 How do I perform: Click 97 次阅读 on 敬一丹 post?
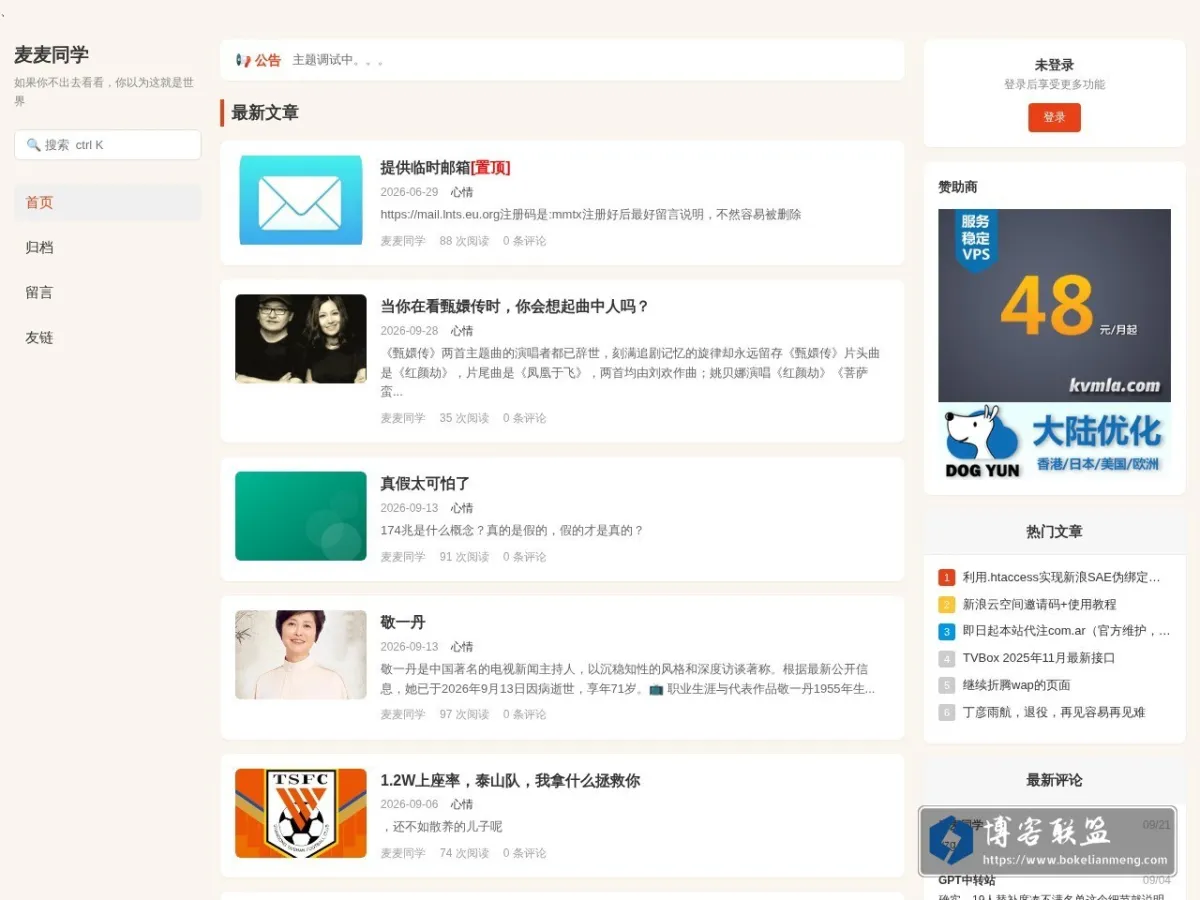pyautogui.click(x=464, y=715)
